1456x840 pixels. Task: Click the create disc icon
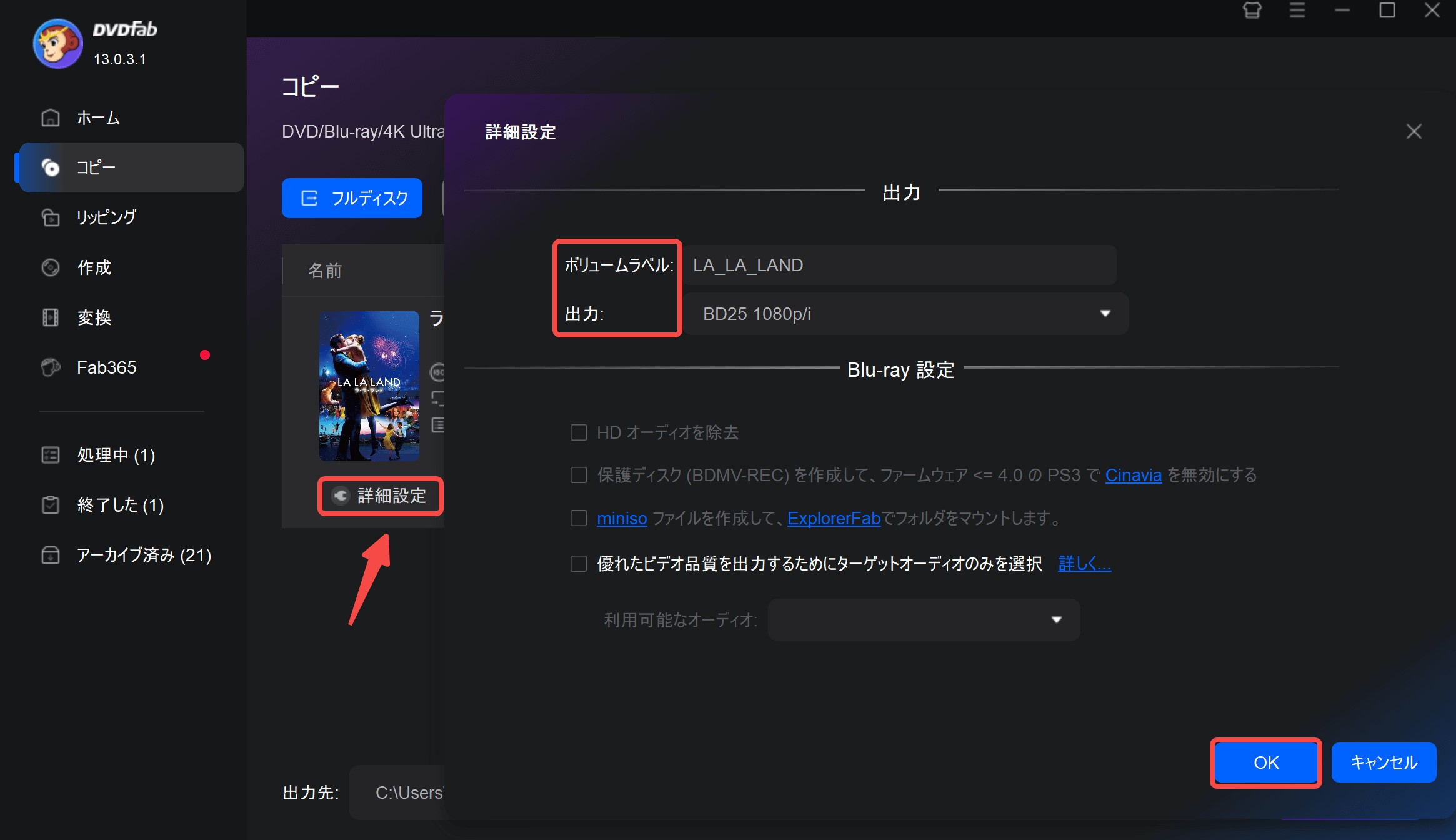pos(51,267)
